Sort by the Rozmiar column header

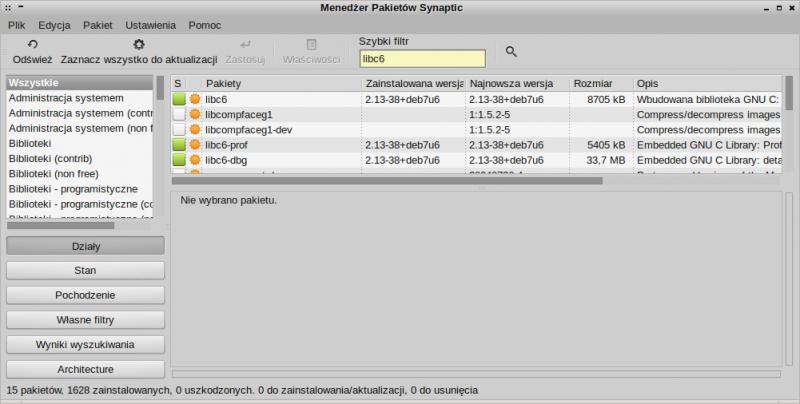[600, 83]
